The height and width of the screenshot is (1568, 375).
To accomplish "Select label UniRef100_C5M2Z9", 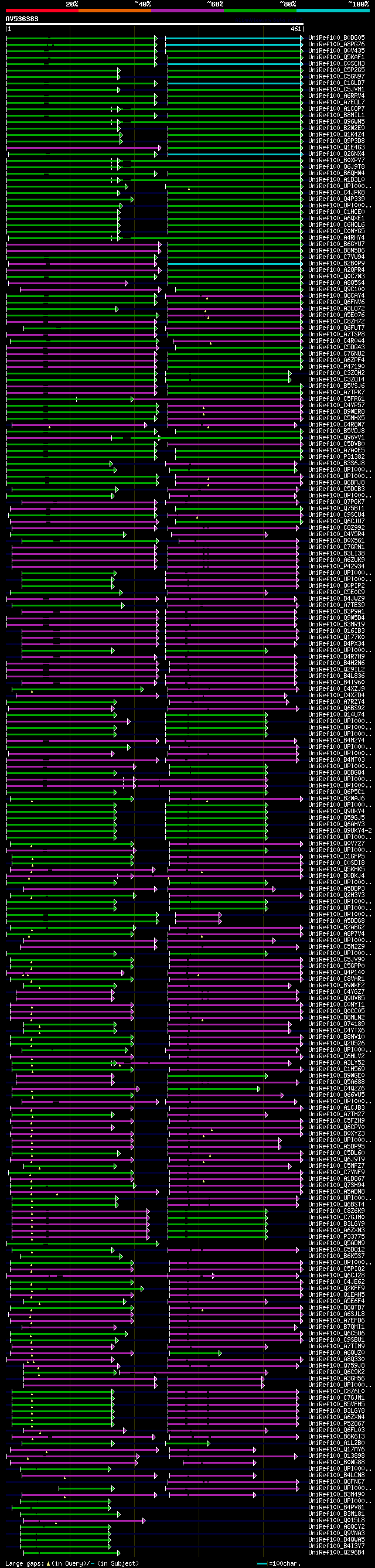I will 337,947.
